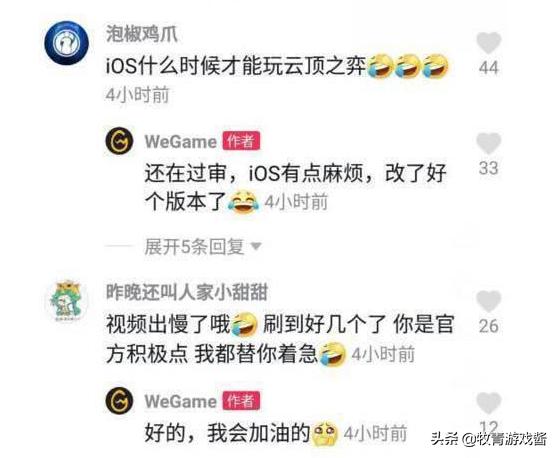Click 作者 badge on first WeGame reply
This screenshot has width=559, height=458.
coord(241,141)
